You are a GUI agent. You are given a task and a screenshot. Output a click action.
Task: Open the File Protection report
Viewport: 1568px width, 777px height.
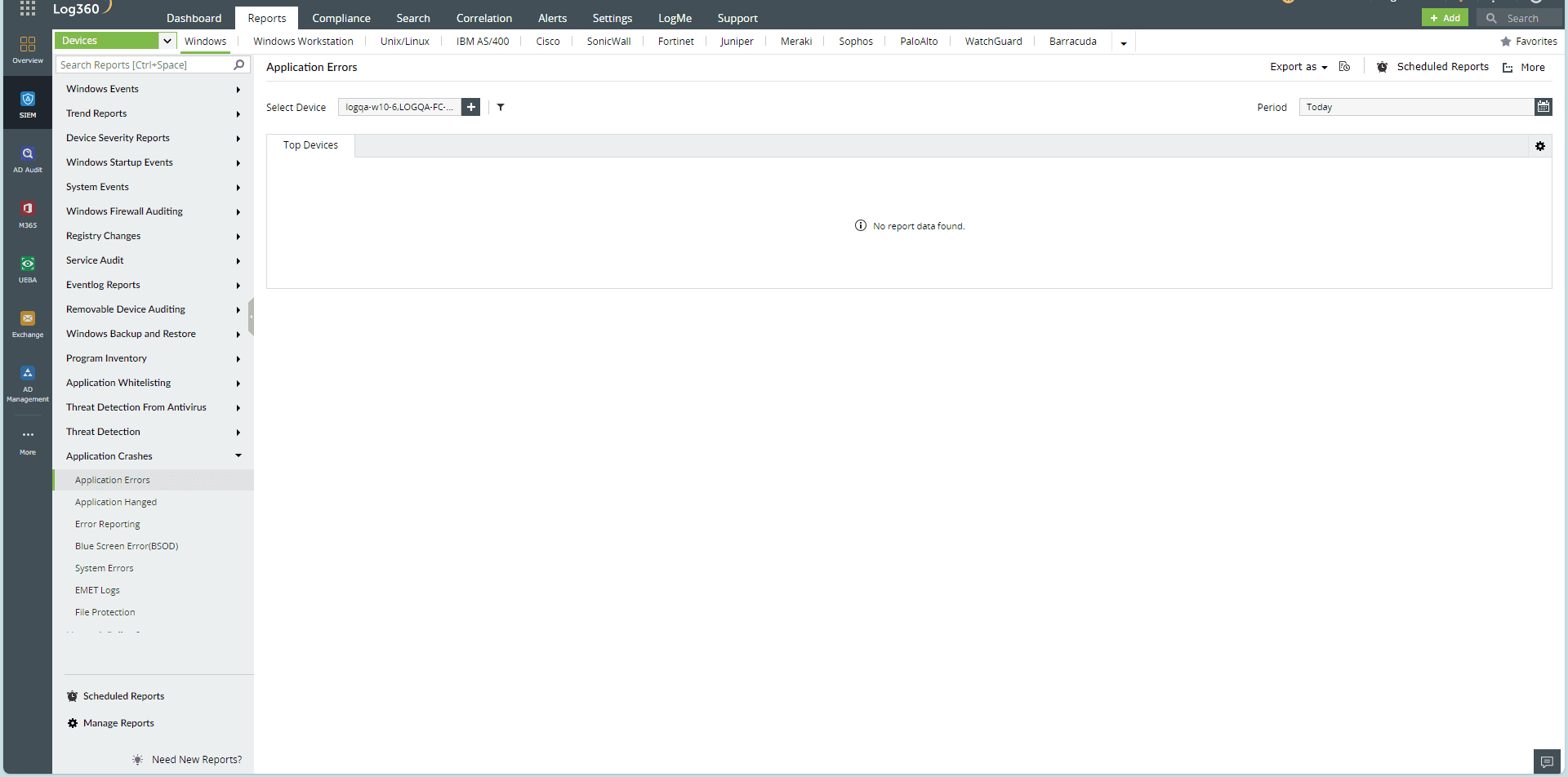105,612
